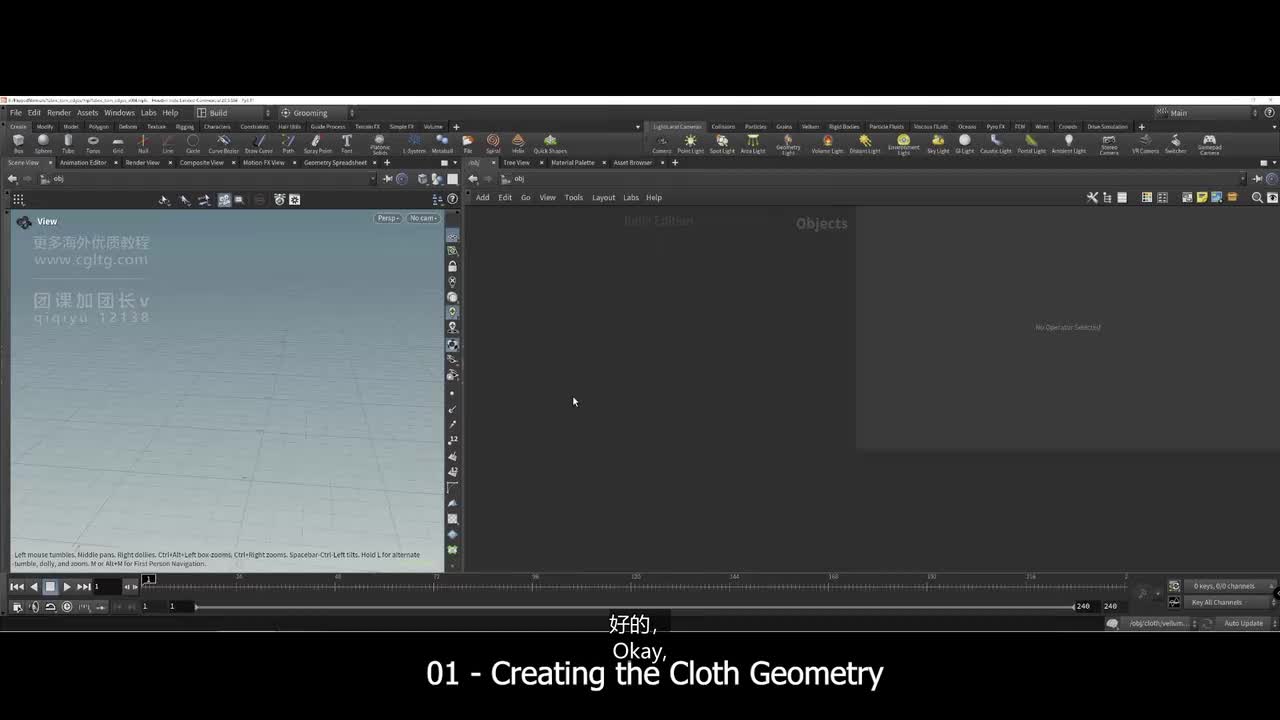Click the stop playback button
Viewport: 1280px width, 720px height.
click(x=50, y=587)
